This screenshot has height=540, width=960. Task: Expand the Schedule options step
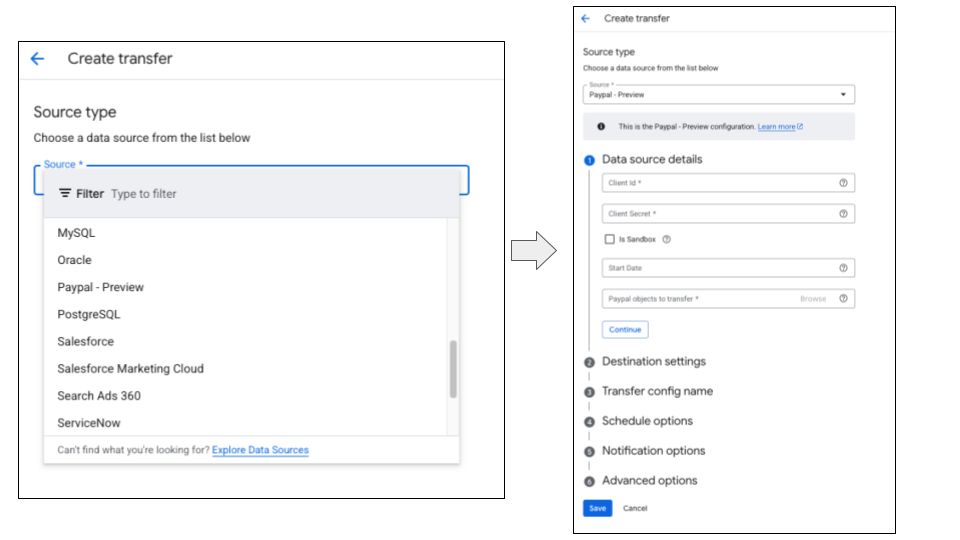[647, 421]
